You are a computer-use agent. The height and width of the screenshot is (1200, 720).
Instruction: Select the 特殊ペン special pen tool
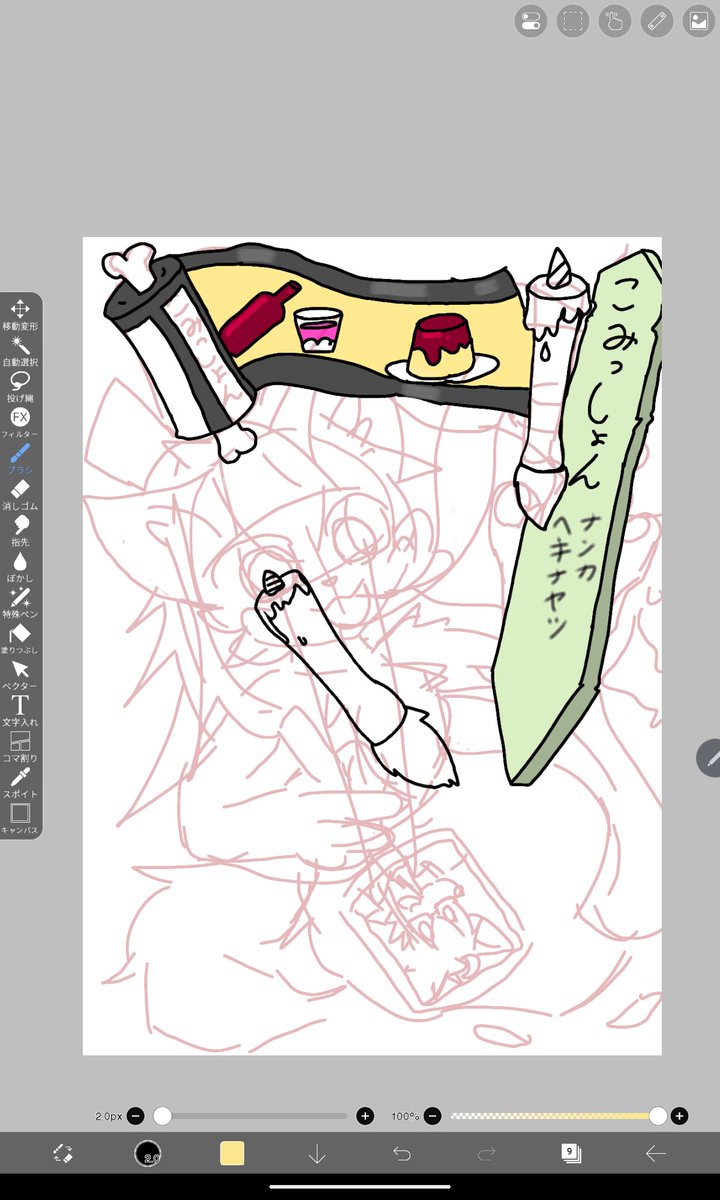coord(20,602)
